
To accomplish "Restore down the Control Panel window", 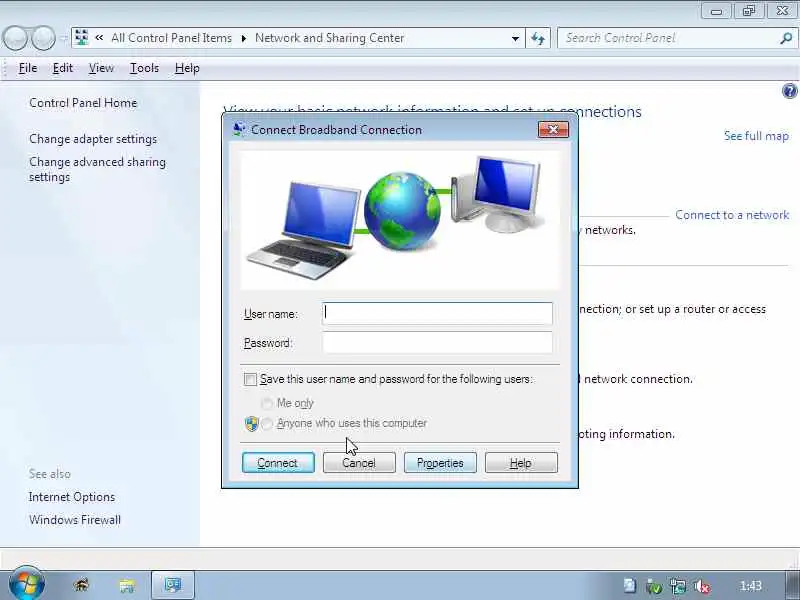I will 748,11.
